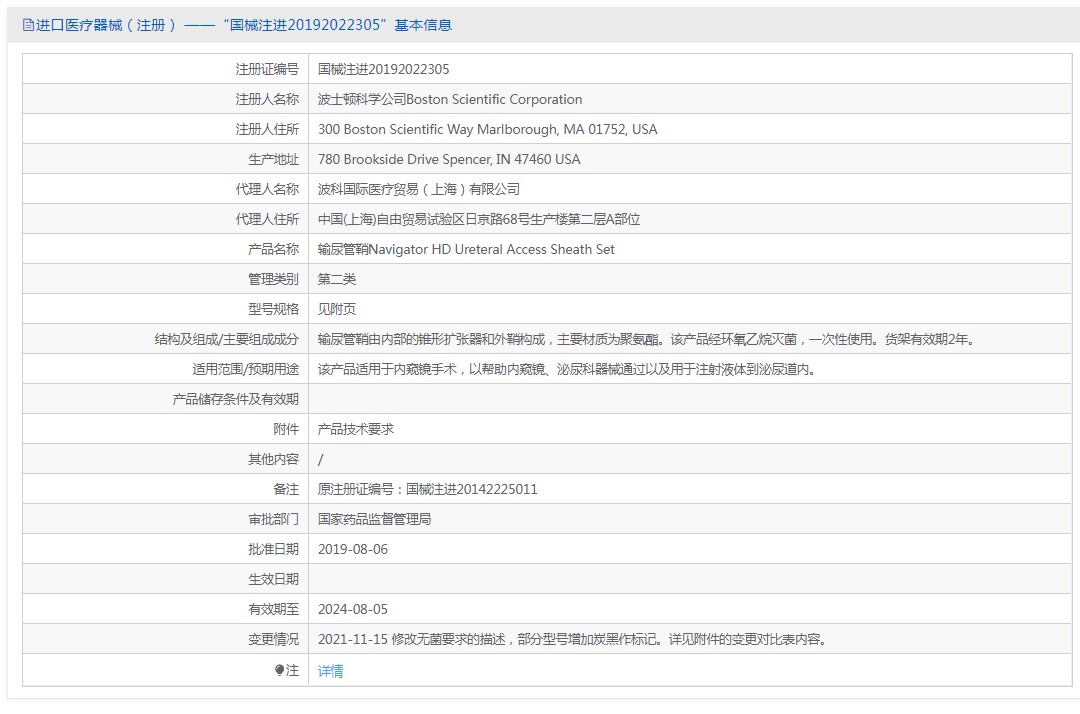Image resolution: width=1080 pixels, height=714 pixels.
Task: Select the 注册人住所 label
Action: pyautogui.click(x=267, y=129)
